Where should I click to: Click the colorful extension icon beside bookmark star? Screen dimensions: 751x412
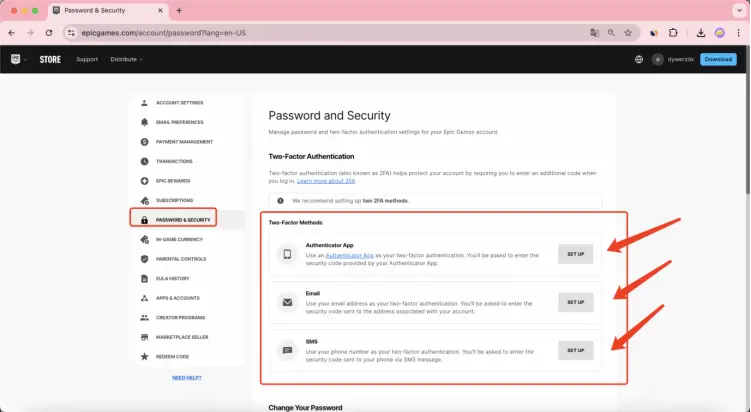click(653, 33)
